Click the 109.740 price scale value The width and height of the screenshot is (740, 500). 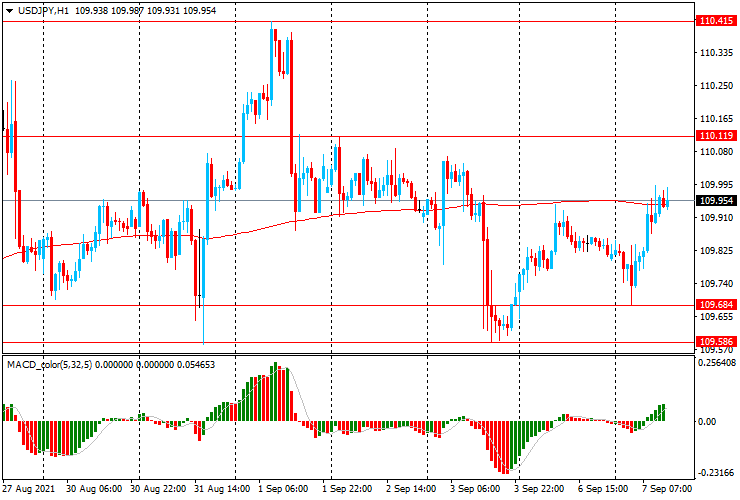click(716, 284)
